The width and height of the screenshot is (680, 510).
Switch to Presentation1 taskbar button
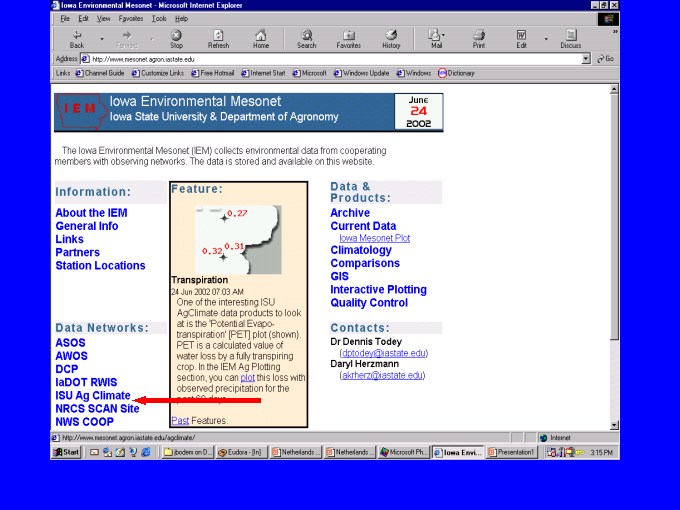pos(512,452)
